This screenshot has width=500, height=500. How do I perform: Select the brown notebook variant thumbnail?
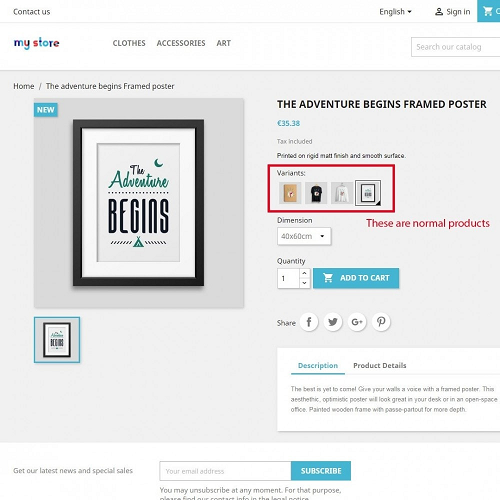pyautogui.click(x=290, y=193)
